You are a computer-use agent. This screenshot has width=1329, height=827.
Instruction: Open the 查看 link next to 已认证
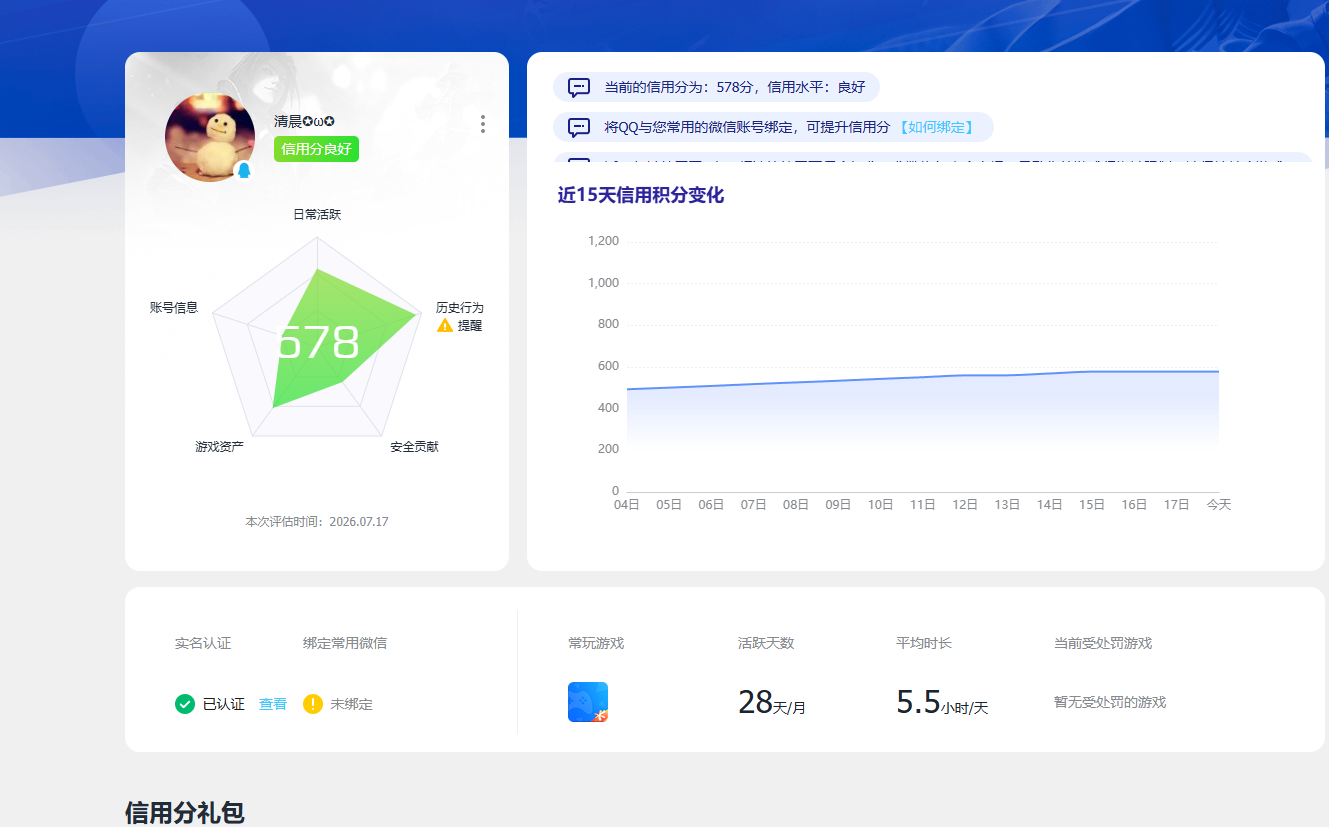273,704
